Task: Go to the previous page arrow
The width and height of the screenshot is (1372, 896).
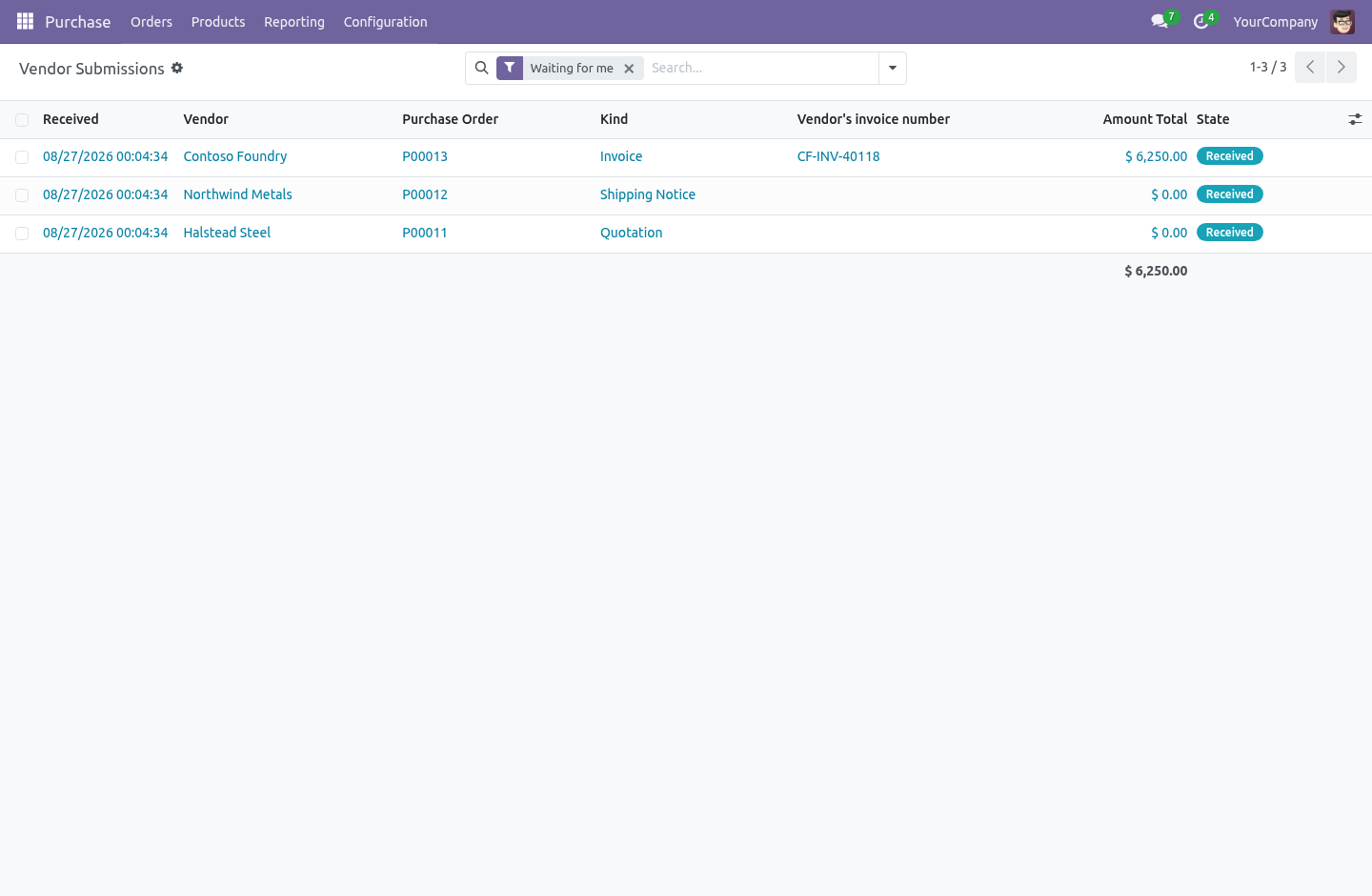Action: 1310,67
